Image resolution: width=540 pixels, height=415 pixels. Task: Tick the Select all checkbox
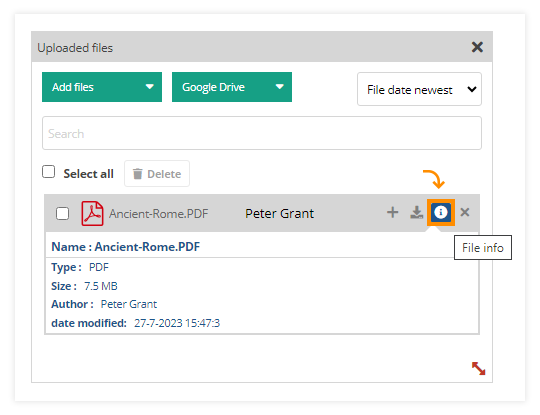[x=48, y=172]
